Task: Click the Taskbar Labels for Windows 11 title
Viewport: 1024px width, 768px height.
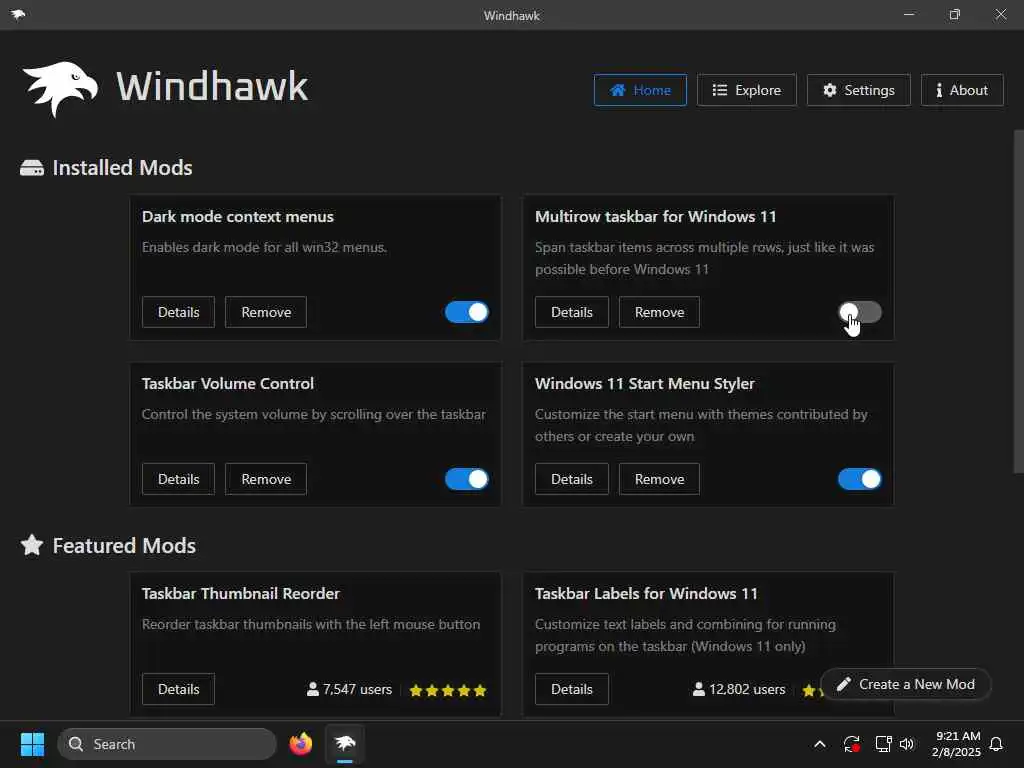Action: point(647,594)
